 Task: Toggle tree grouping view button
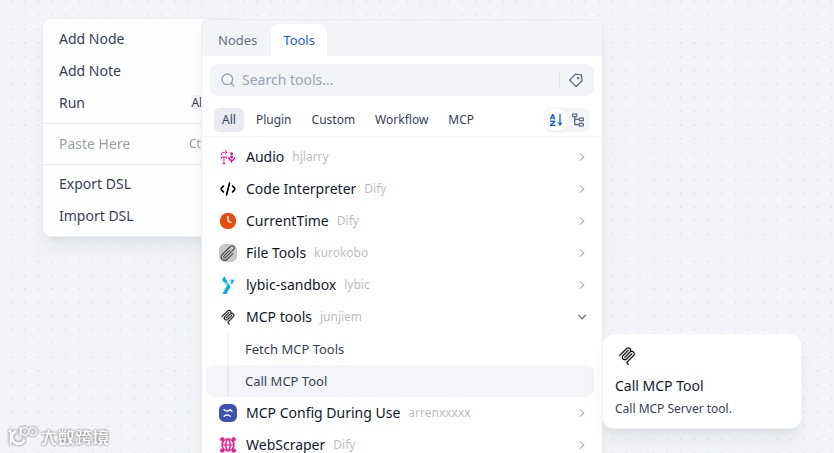coord(578,120)
